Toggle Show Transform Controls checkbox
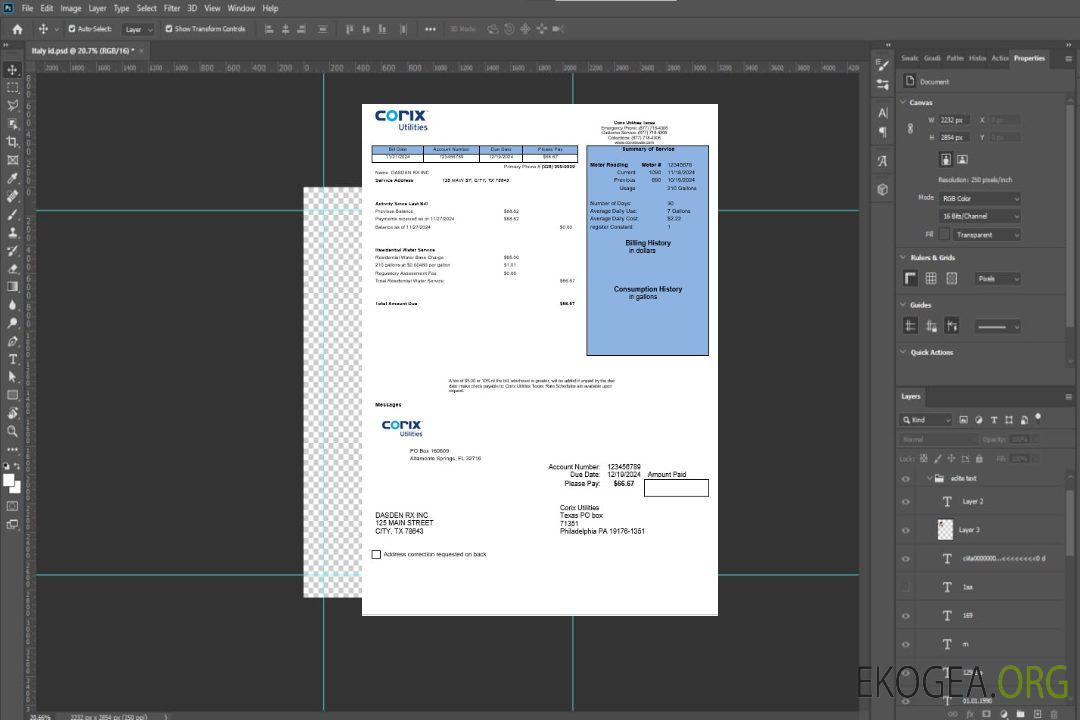Viewport: 1080px width, 720px height. (x=169, y=29)
